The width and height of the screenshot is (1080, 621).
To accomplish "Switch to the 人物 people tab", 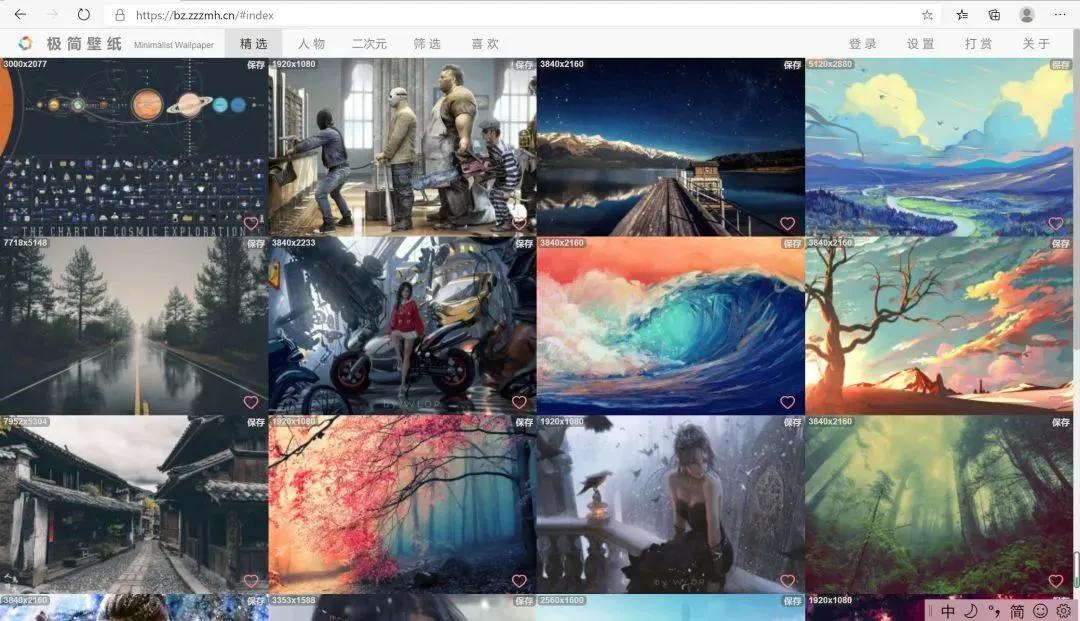I will [311, 43].
